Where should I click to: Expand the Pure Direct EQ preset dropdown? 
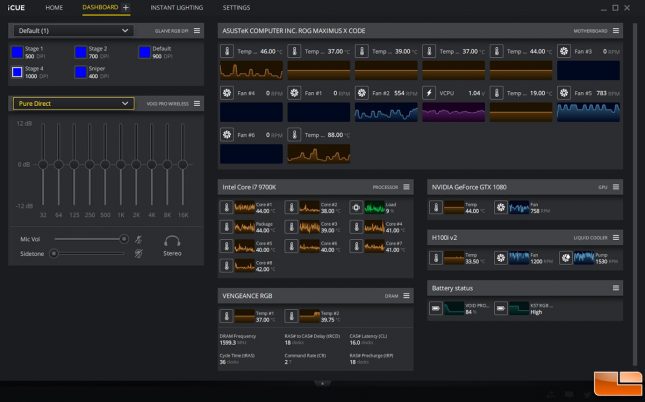point(73,104)
